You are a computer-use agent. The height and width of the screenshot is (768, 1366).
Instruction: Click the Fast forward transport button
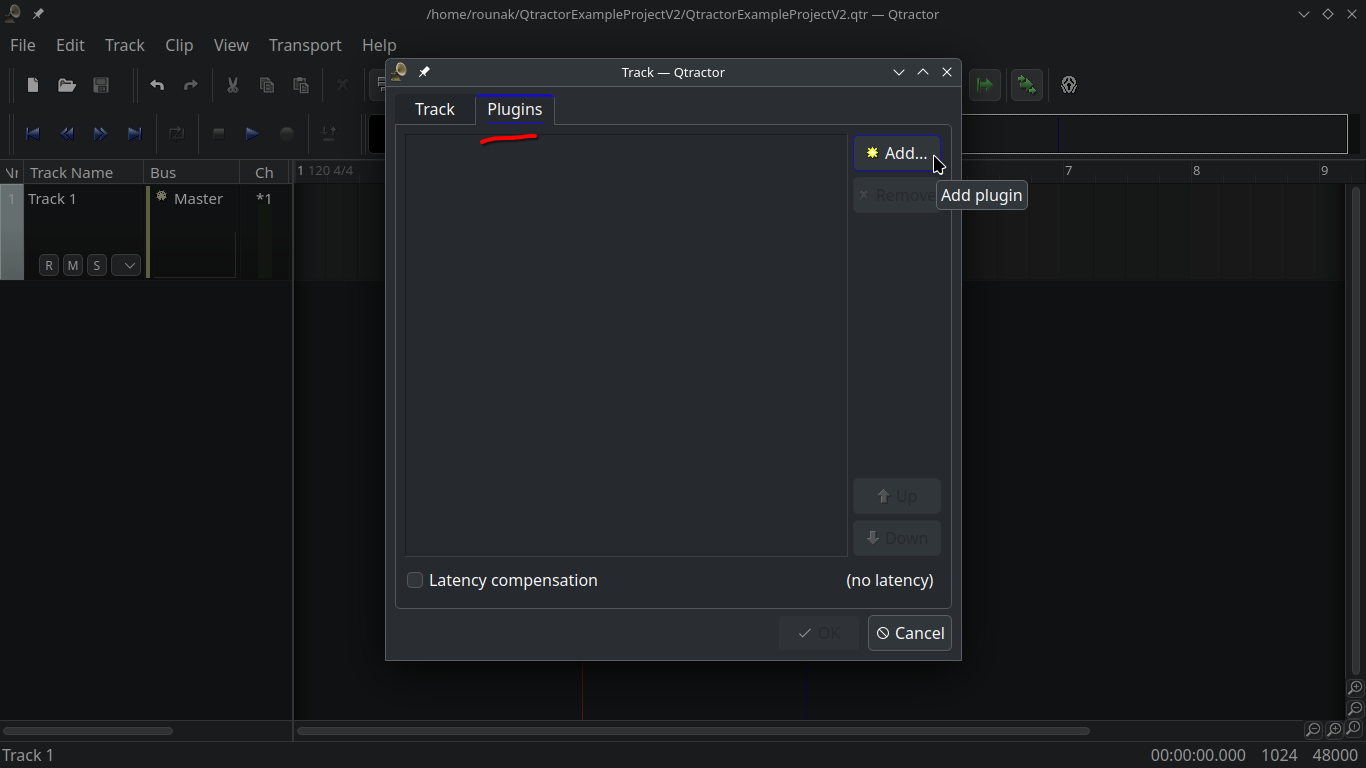pyautogui.click(x=101, y=134)
